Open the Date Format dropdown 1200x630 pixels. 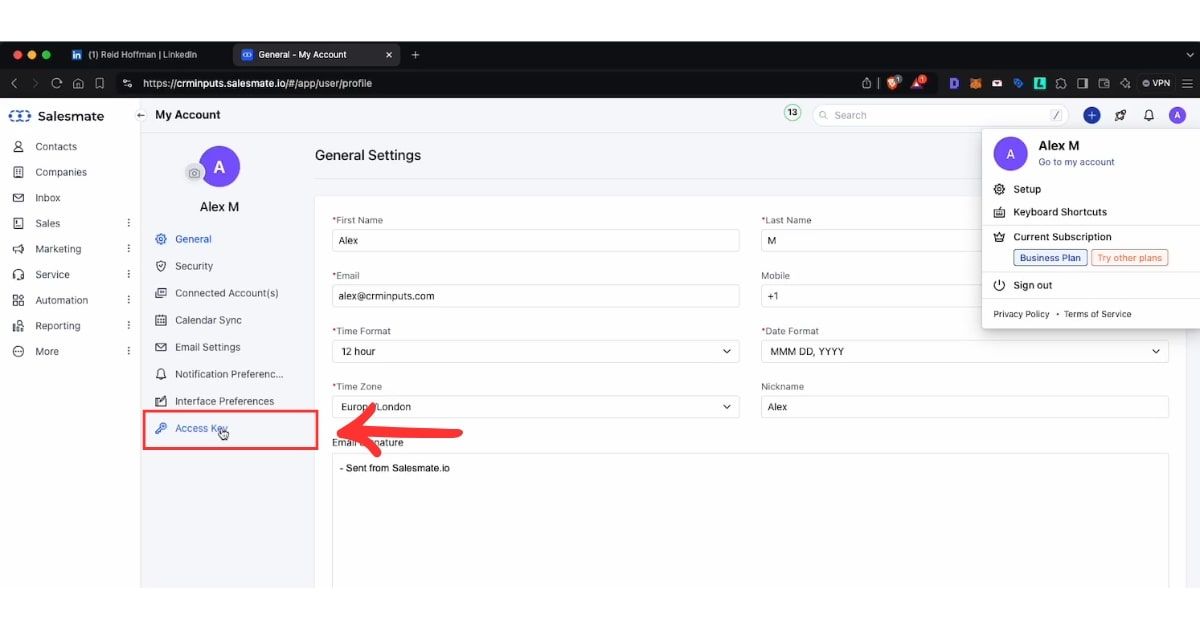tap(965, 351)
